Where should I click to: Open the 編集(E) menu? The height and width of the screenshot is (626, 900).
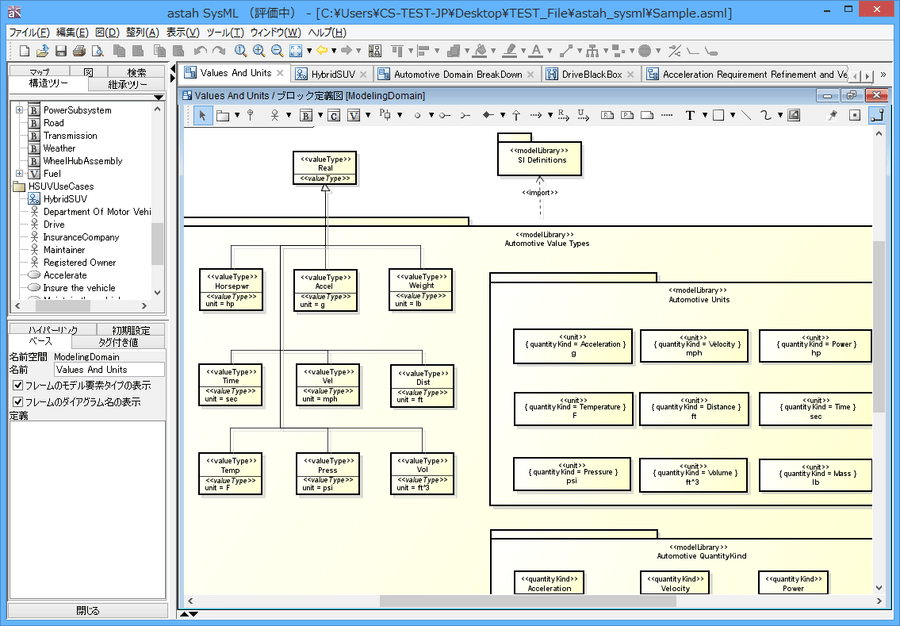[x=72, y=33]
